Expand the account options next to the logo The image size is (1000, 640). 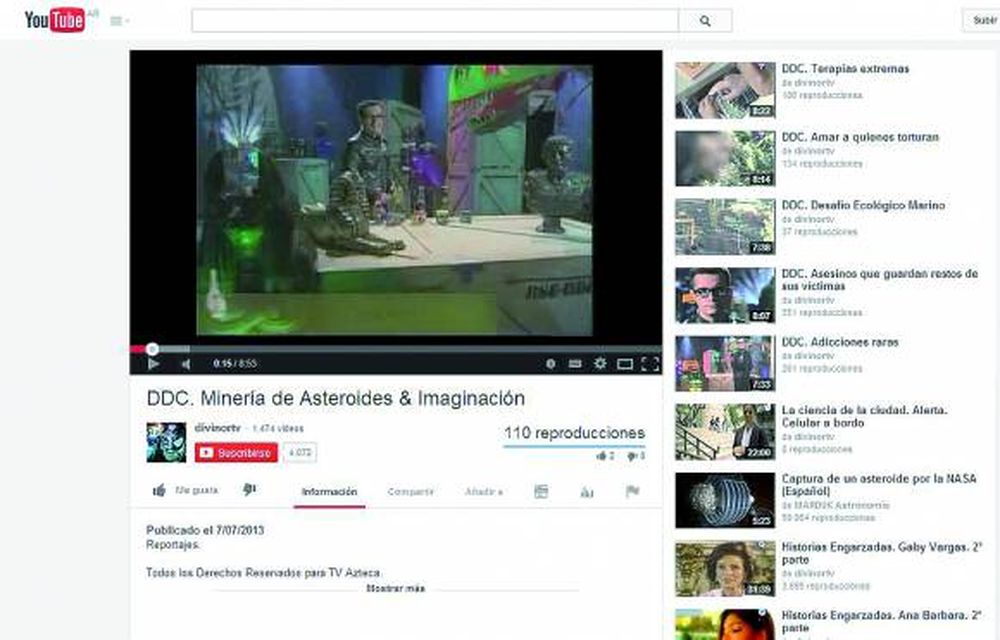125,19
